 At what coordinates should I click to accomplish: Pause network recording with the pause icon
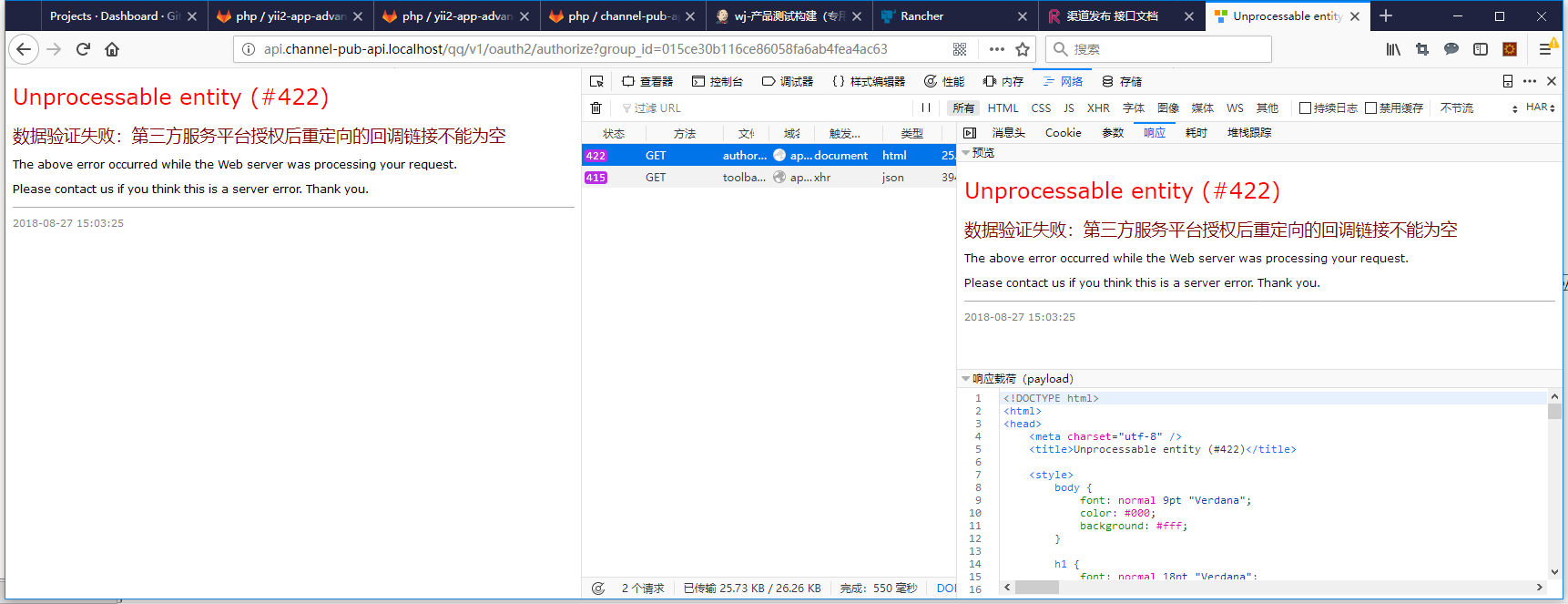pos(926,107)
